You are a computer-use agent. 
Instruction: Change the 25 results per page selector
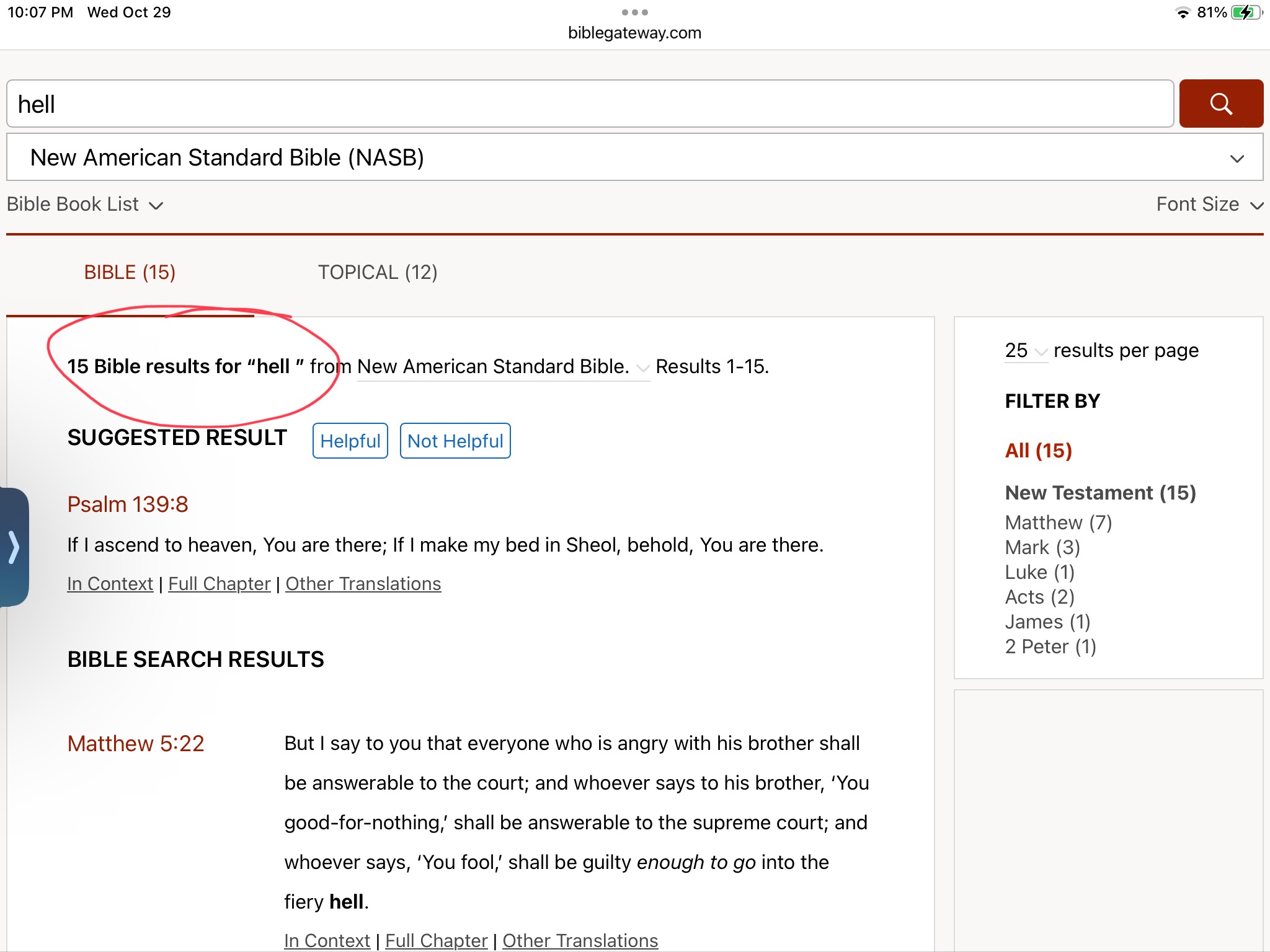point(1025,351)
